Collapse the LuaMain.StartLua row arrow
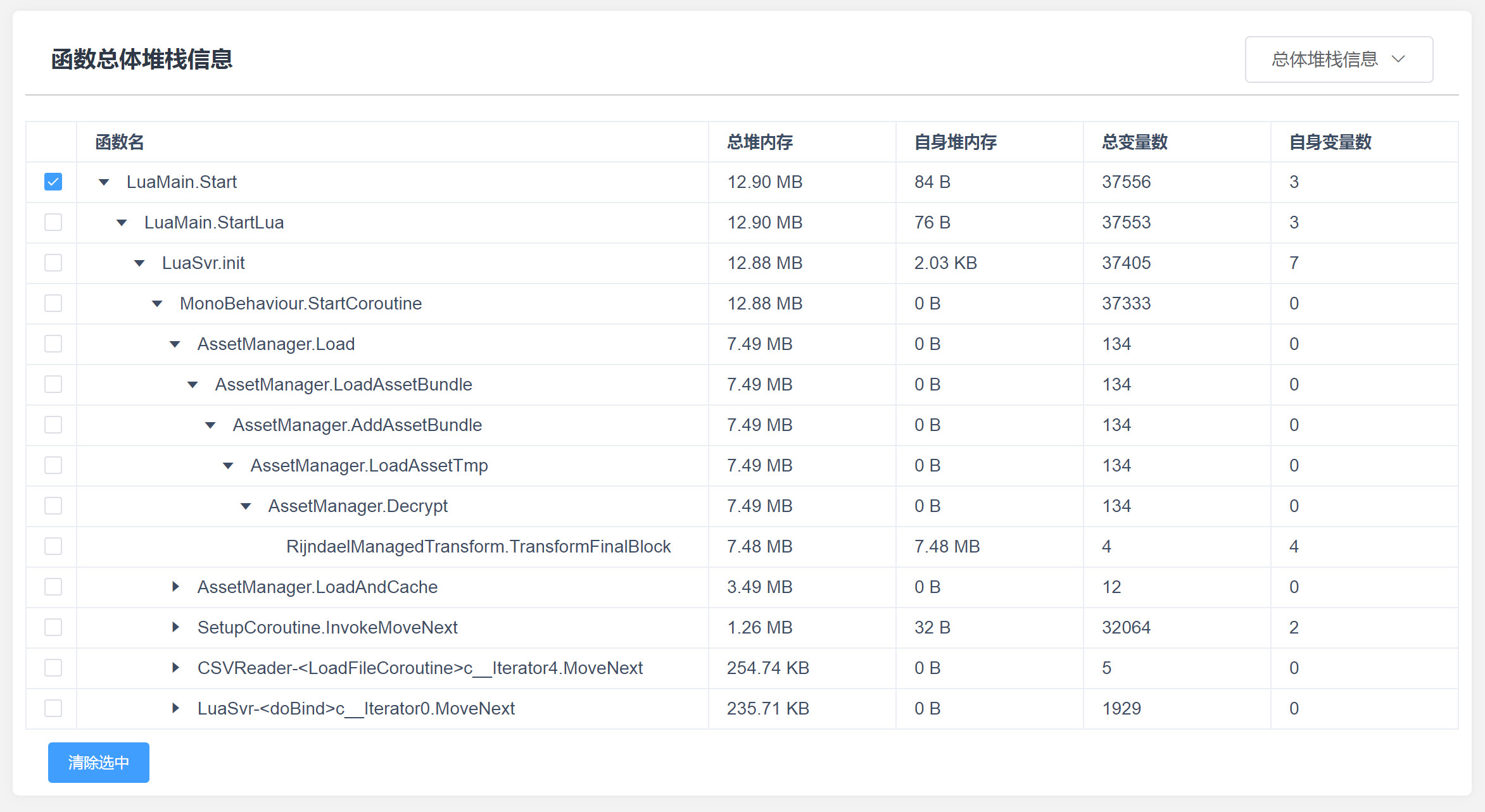Image resolution: width=1485 pixels, height=812 pixels. coord(122,223)
